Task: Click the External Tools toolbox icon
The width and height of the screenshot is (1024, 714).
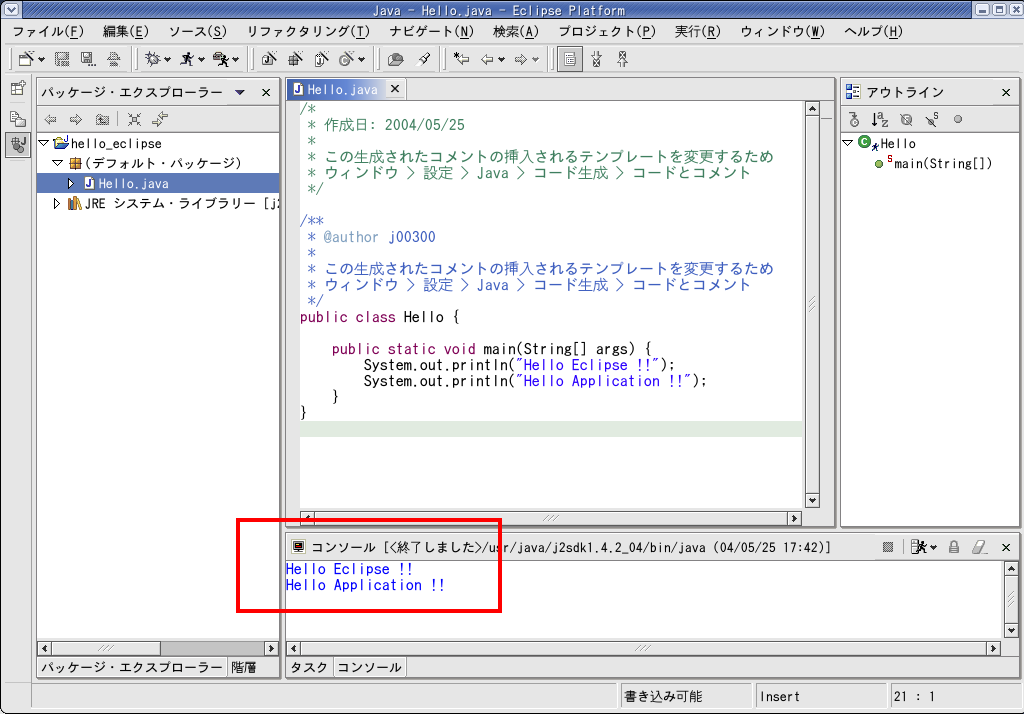Action: (221, 59)
